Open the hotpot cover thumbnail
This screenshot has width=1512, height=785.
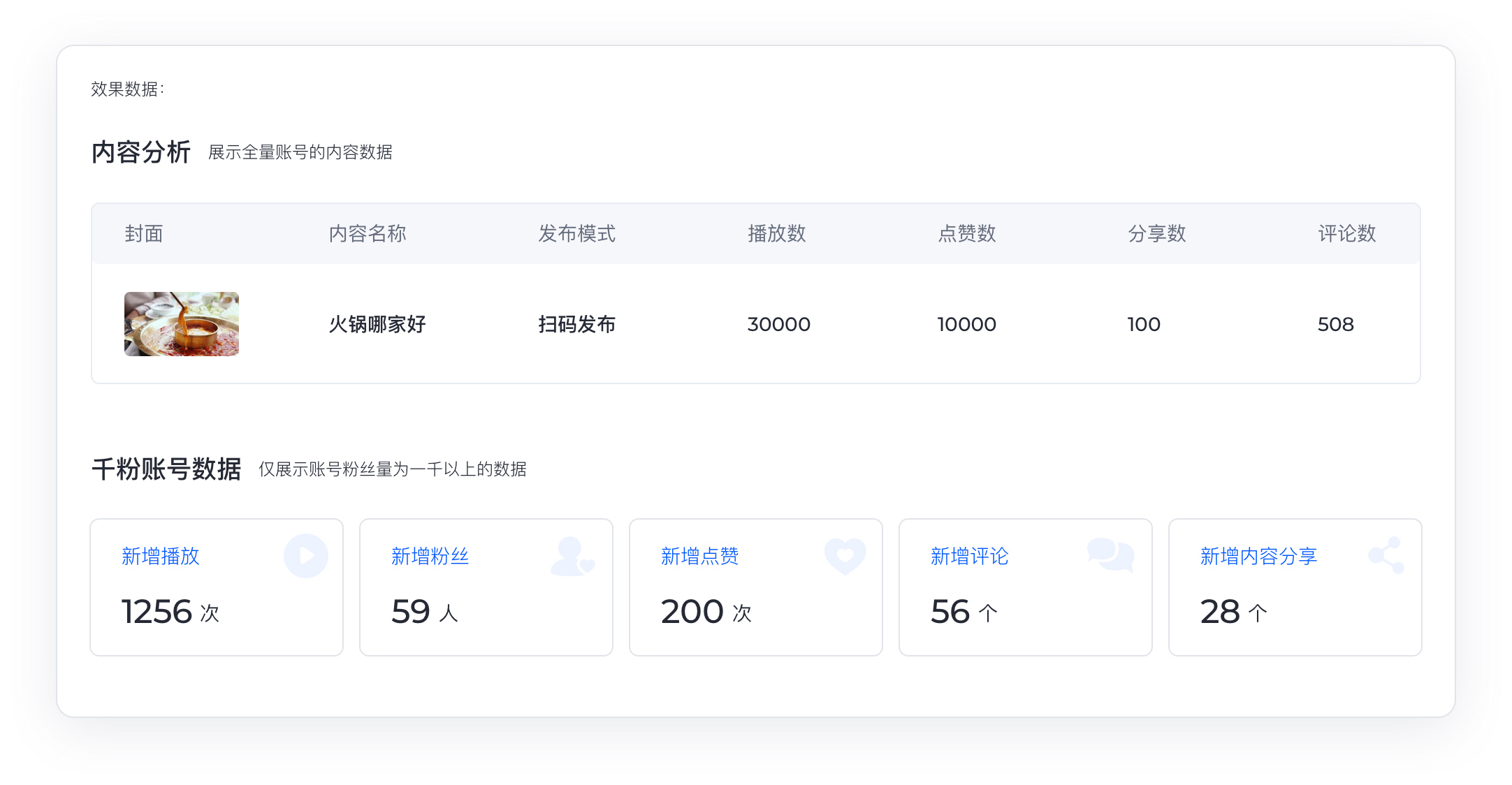(x=182, y=324)
